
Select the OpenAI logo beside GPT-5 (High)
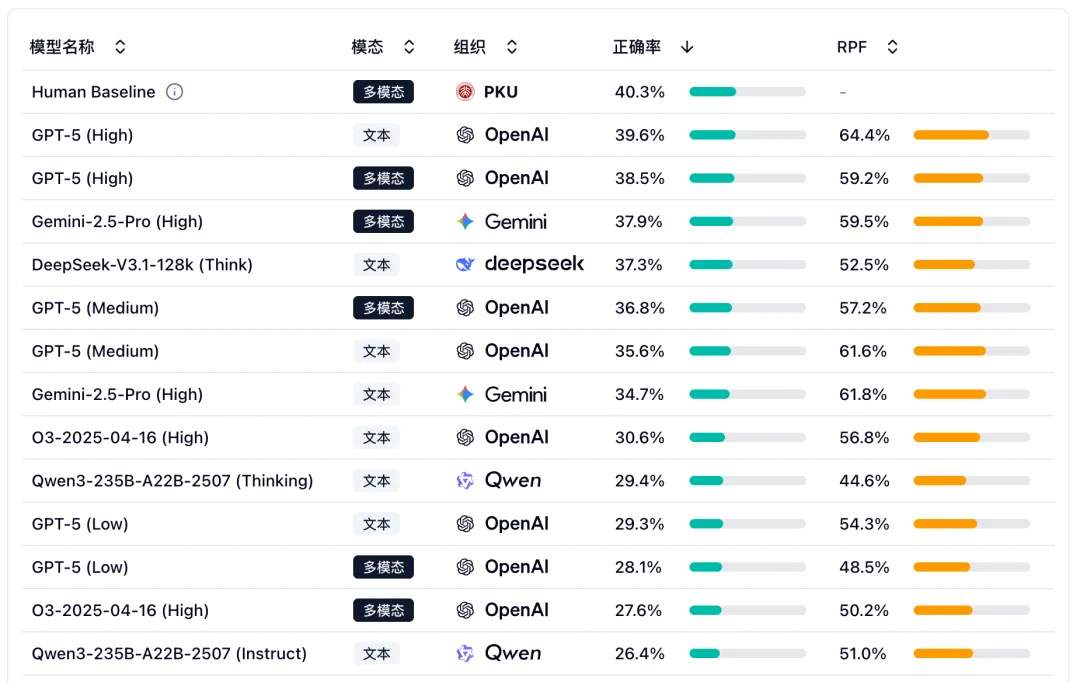(465, 135)
